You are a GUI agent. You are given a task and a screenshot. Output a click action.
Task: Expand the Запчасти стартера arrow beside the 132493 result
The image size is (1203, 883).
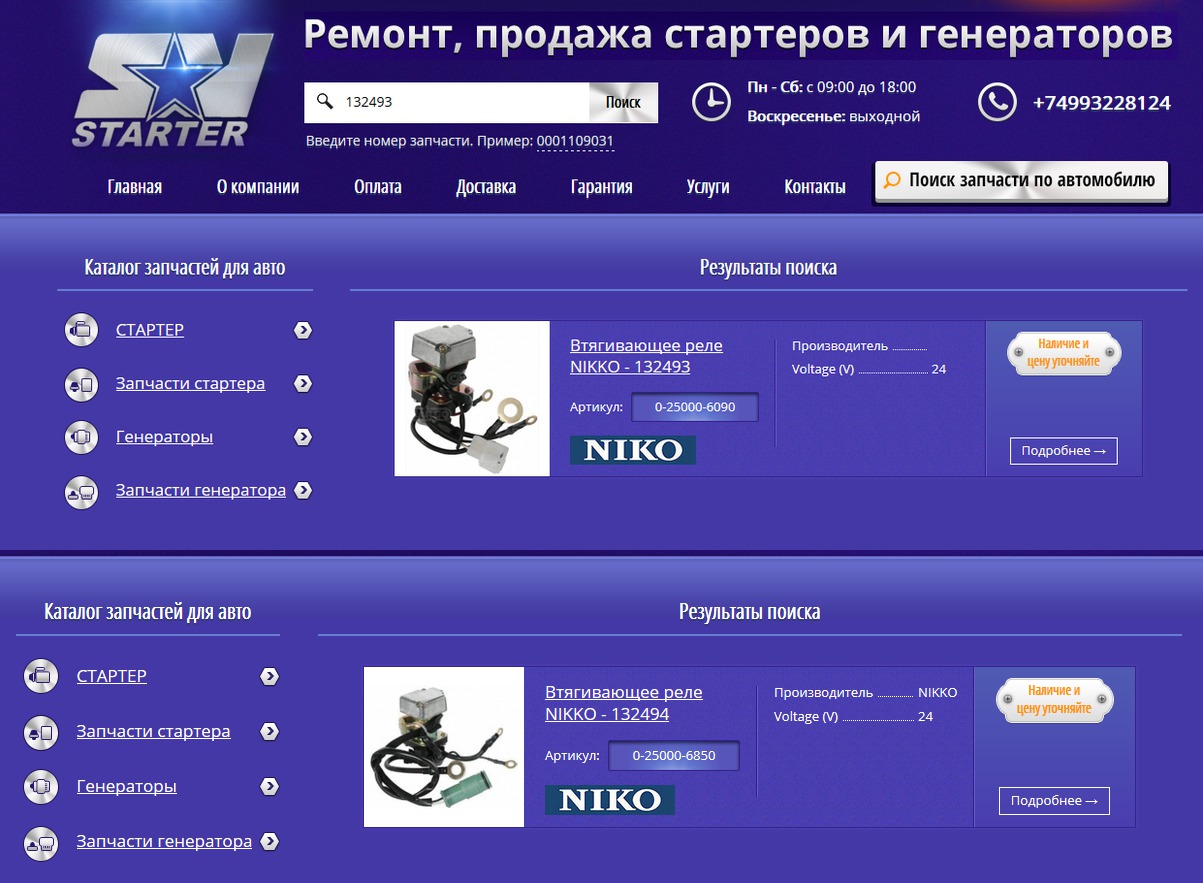tap(303, 384)
